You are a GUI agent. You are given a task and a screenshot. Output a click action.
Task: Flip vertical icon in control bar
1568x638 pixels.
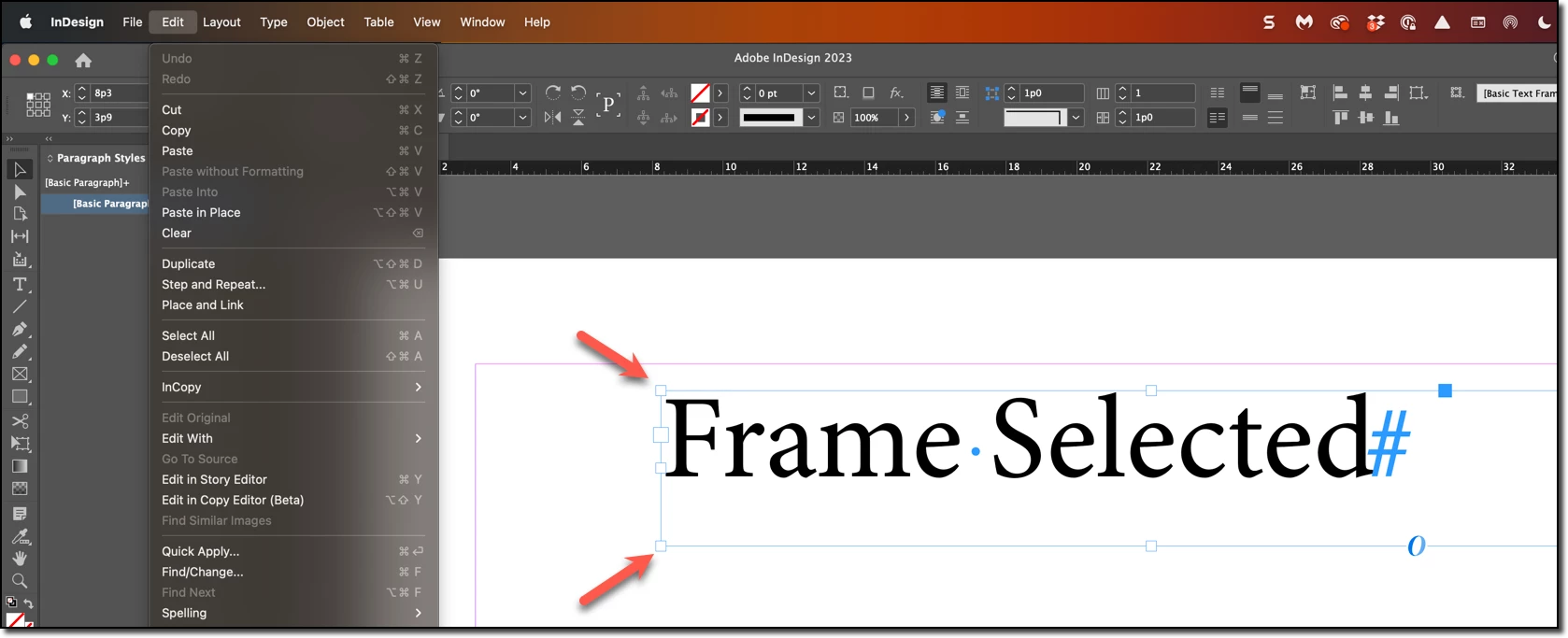(x=578, y=117)
